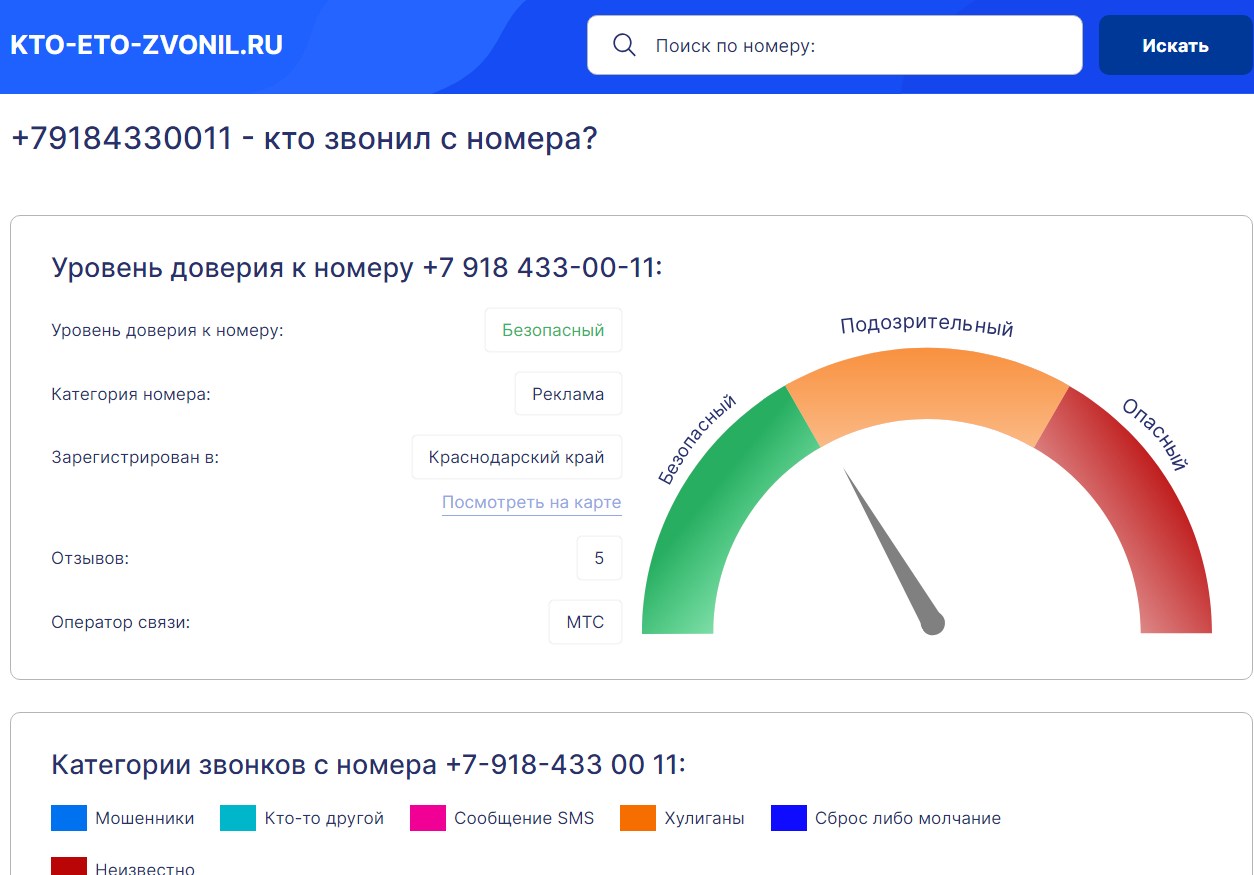Viewport: 1254px width, 875px height.
Task: Click the 'Категория номера:' label
Action: tap(131, 394)
